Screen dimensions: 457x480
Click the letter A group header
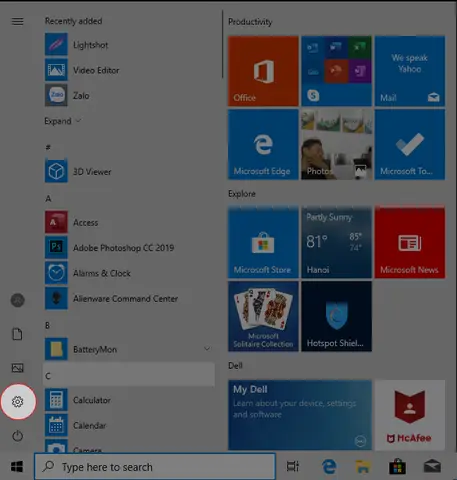coord(48,199)
